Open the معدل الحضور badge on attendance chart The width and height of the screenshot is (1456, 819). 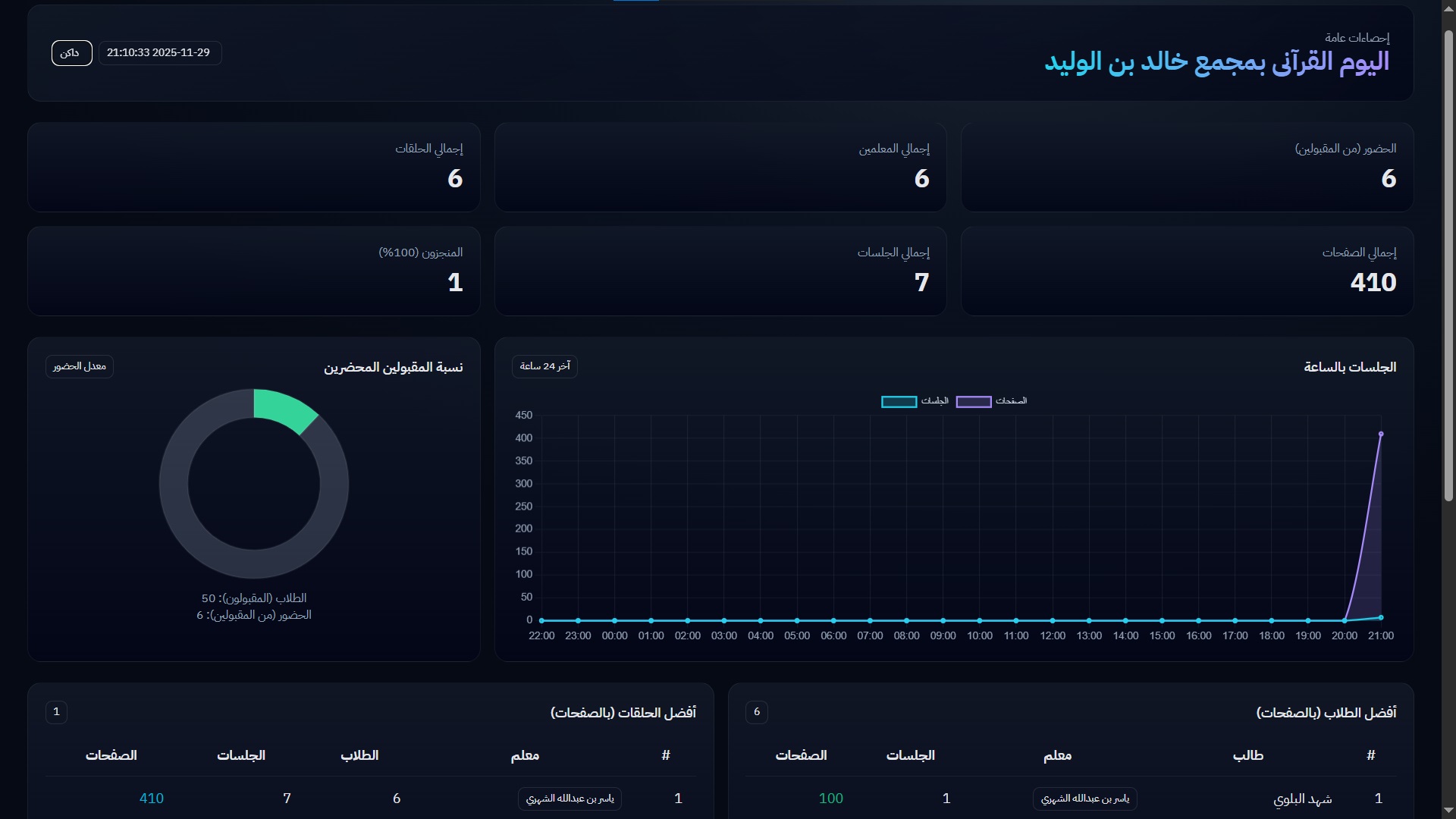79,366
